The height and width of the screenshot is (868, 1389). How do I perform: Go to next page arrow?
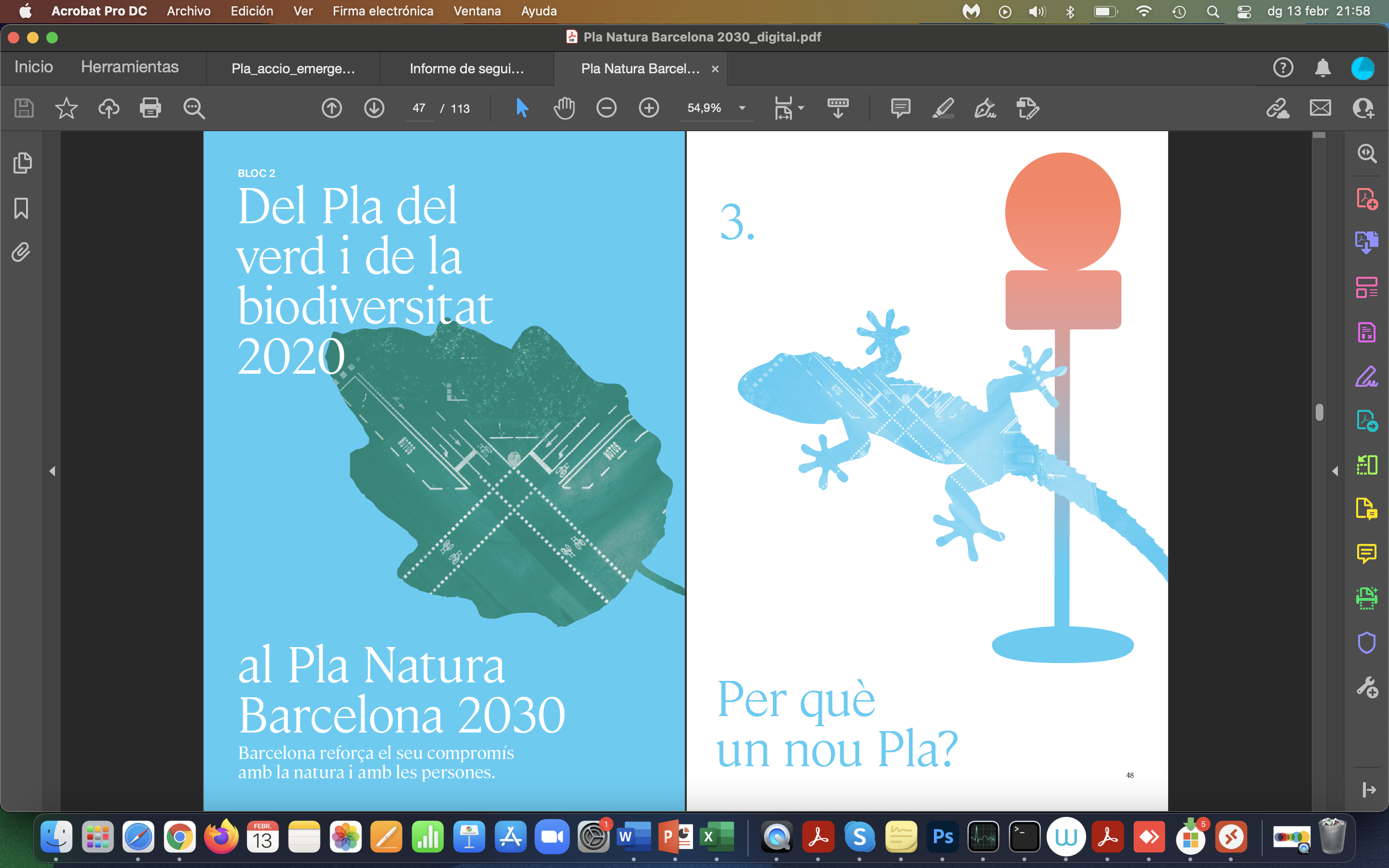click(x=374, y=108)
